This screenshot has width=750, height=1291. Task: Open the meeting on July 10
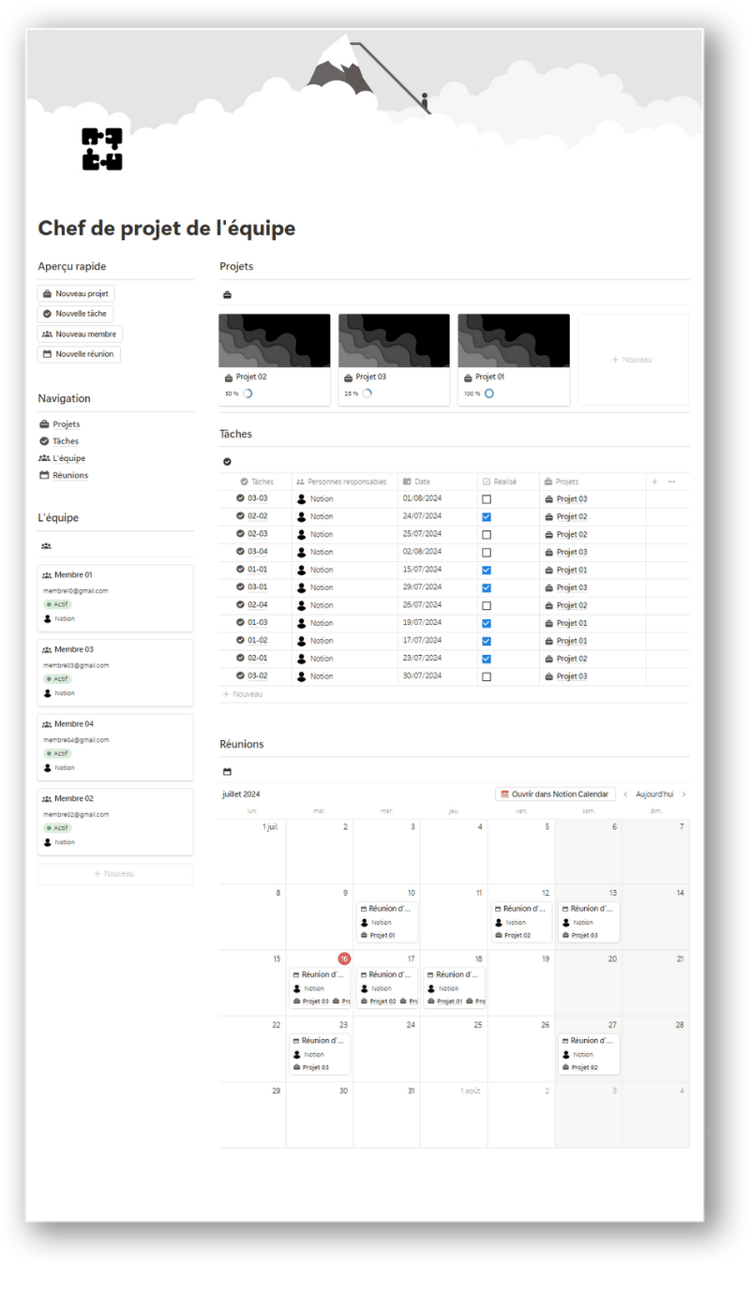[387, 922]
